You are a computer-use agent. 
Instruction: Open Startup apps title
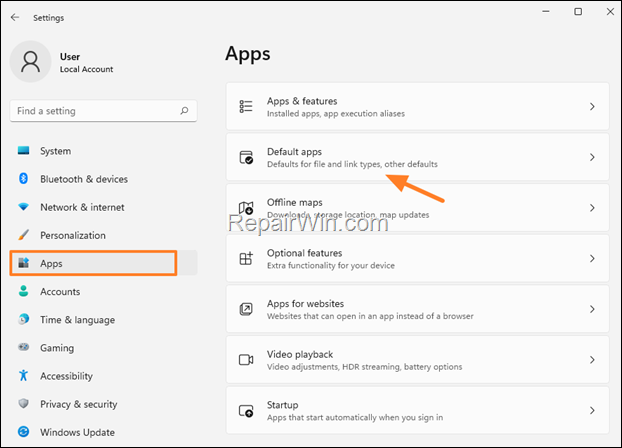click(x=282, y=405)
